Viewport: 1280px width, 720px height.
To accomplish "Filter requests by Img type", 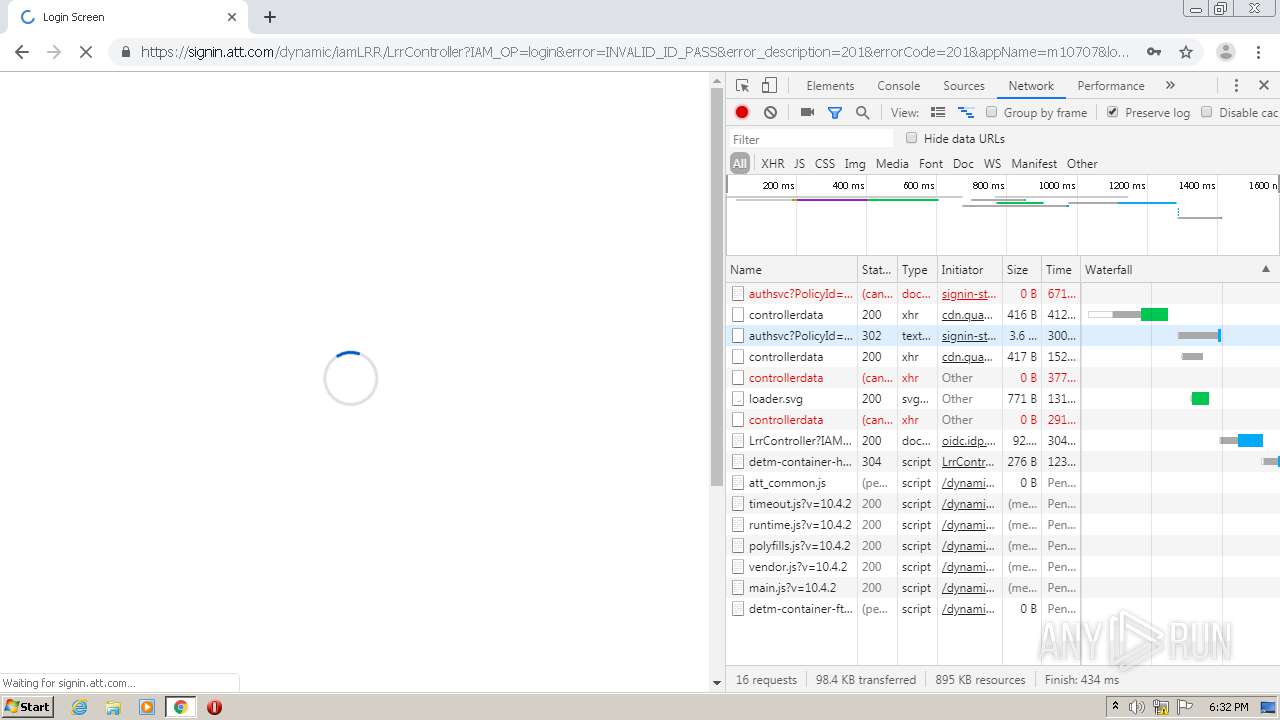I will 855,164.
